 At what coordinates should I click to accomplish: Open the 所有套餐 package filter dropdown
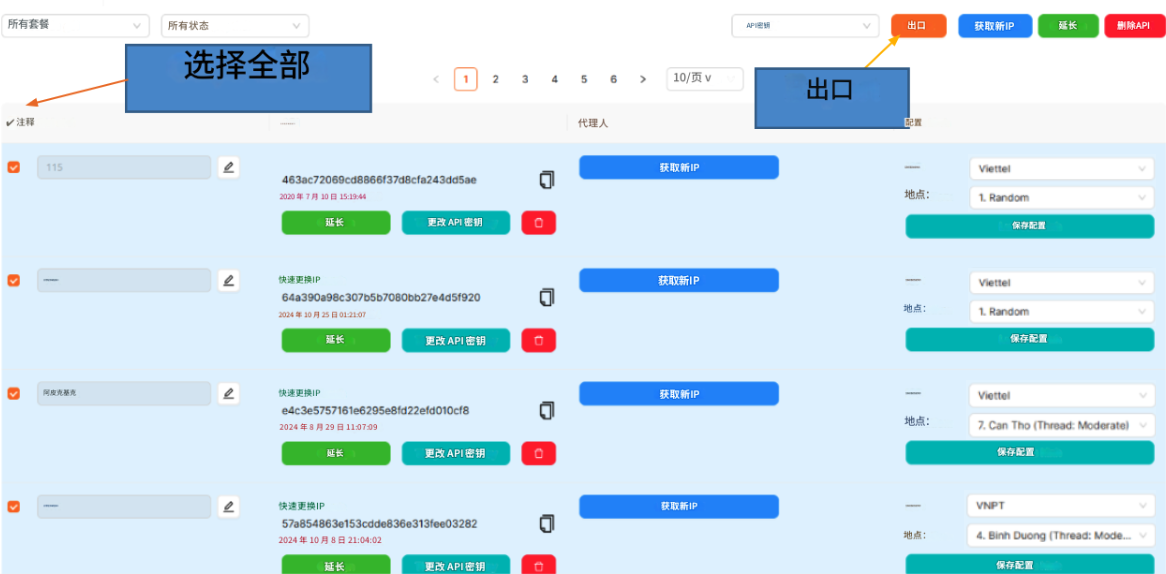click(x=75, y=25)
